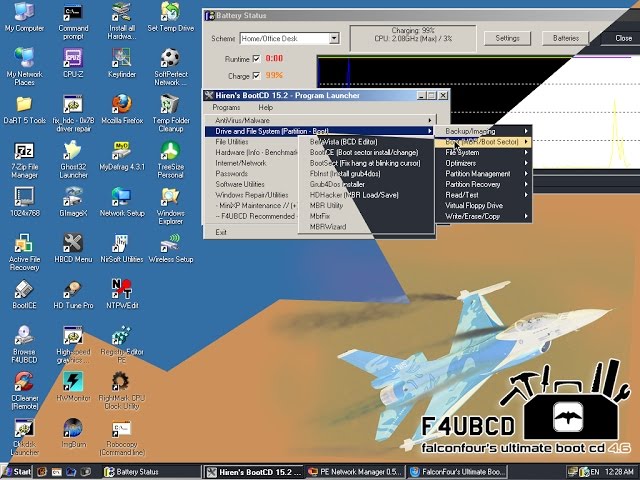This screenshot has height=480, width=640.
Task: Launch the Command prompt shortcut
Action: coord(73,20)
